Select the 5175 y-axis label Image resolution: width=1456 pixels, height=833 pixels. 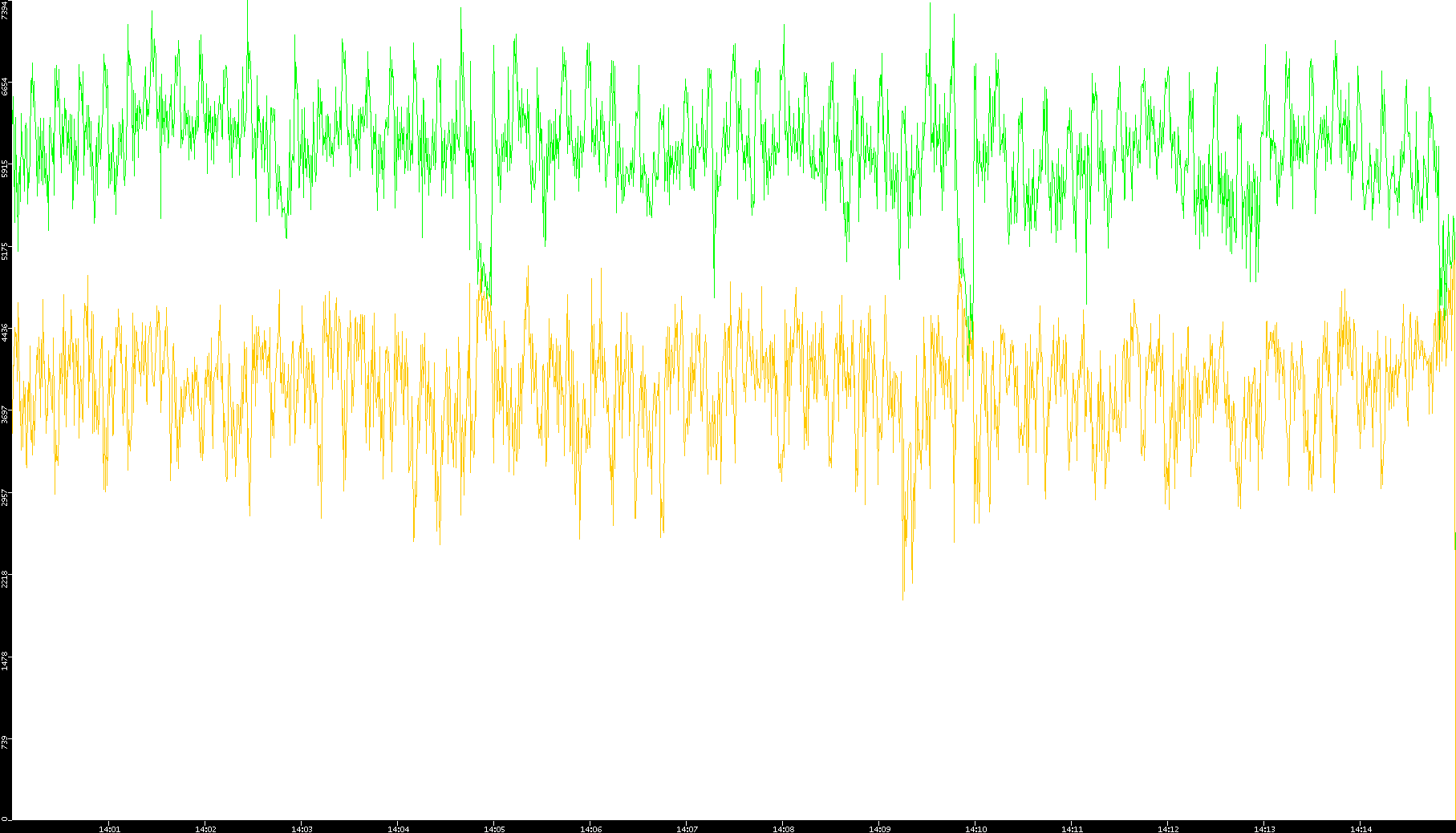[x=6, y=251]
